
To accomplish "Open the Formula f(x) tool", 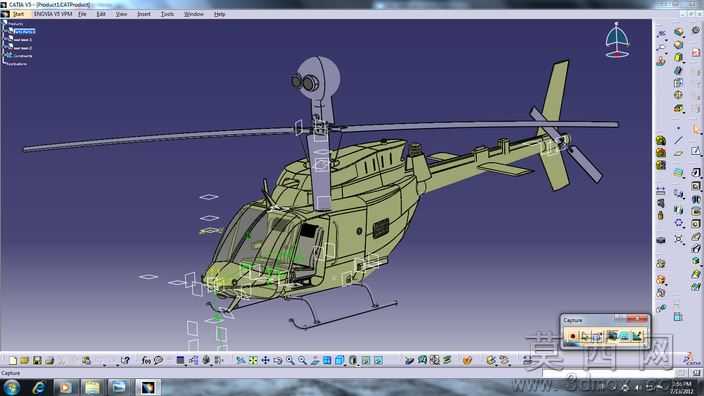I will pos(146,361).
